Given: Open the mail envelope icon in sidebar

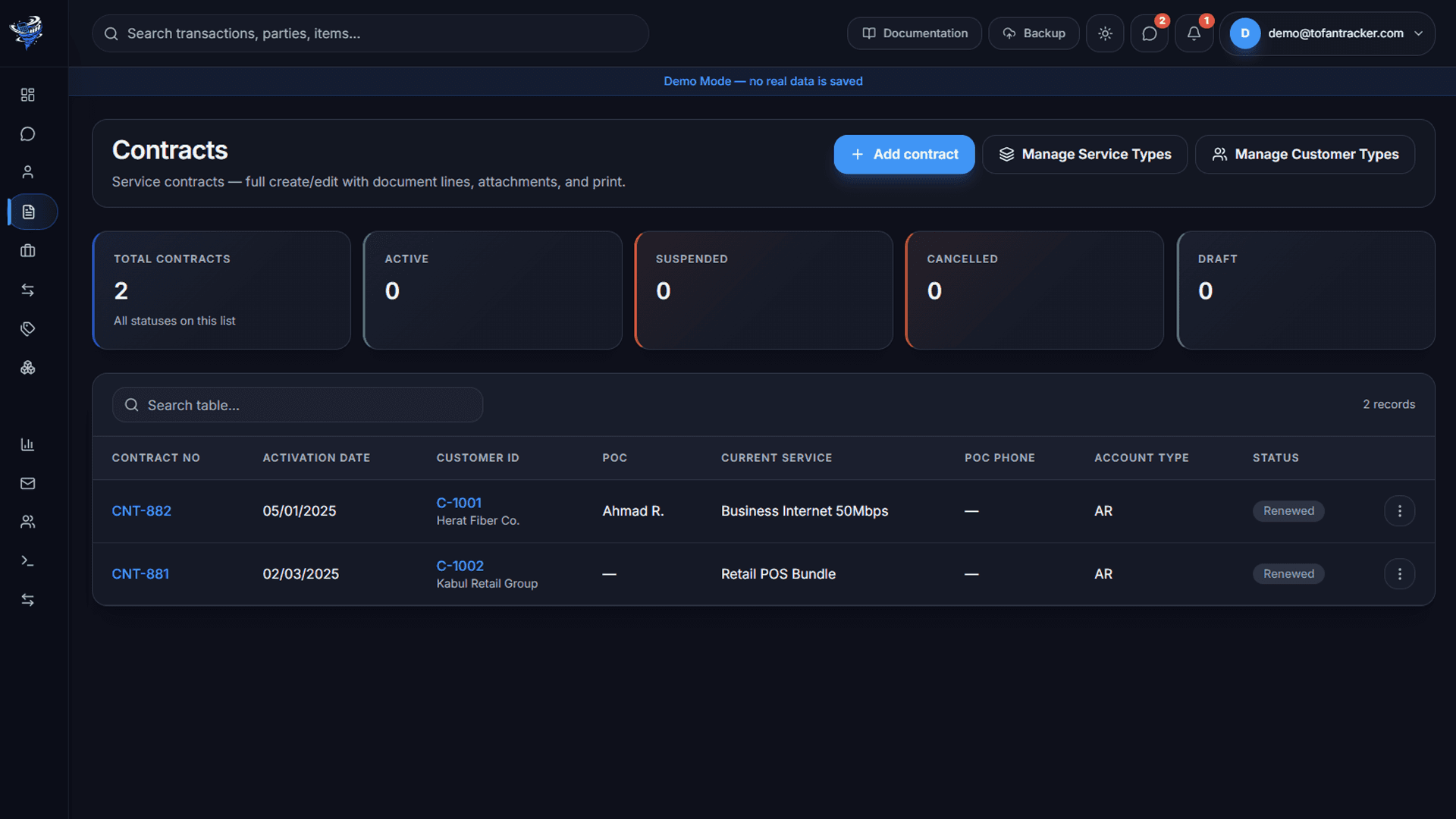Looking at the screenshot, I should point(28,483).
